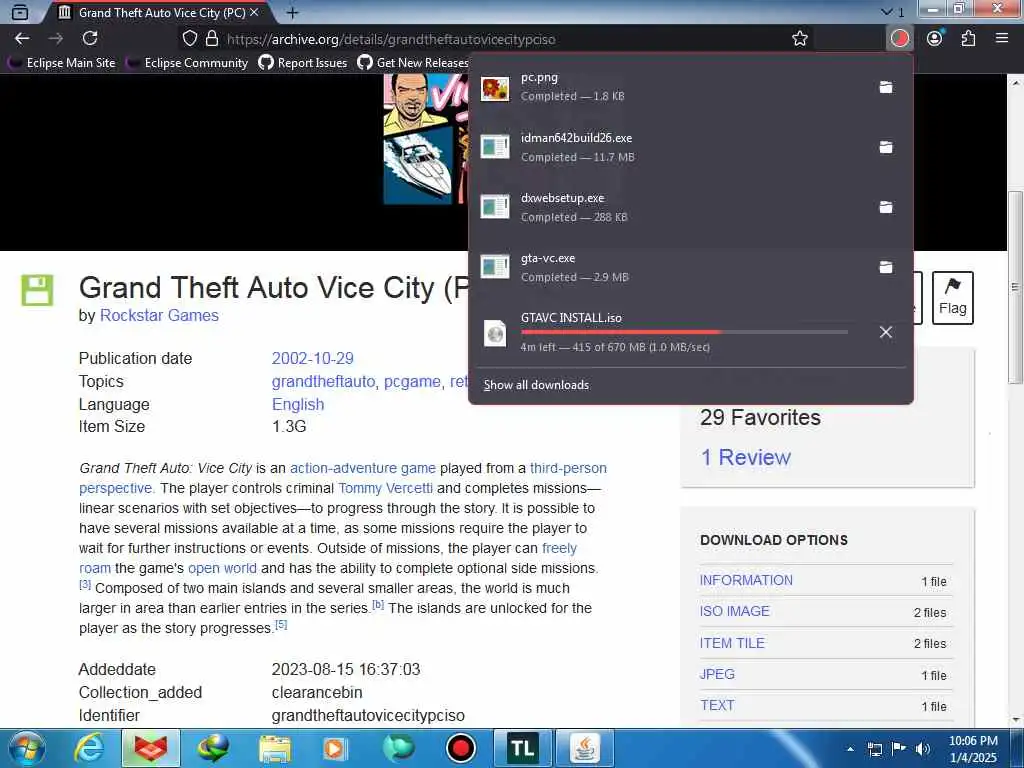Viewport: 1024px width, 768px height.
Task: Show gta-vc.exe in its folder
Action: pyautogui.click(x=886, y=267)
